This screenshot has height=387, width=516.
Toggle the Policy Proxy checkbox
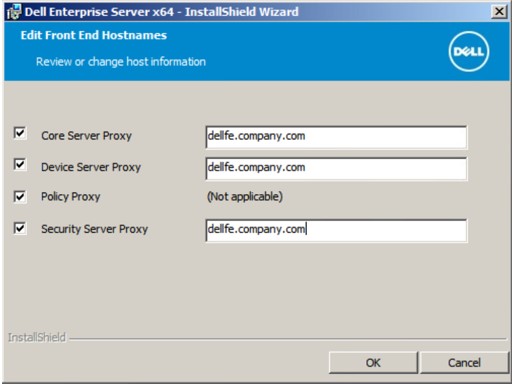click(x=20, y=196)
